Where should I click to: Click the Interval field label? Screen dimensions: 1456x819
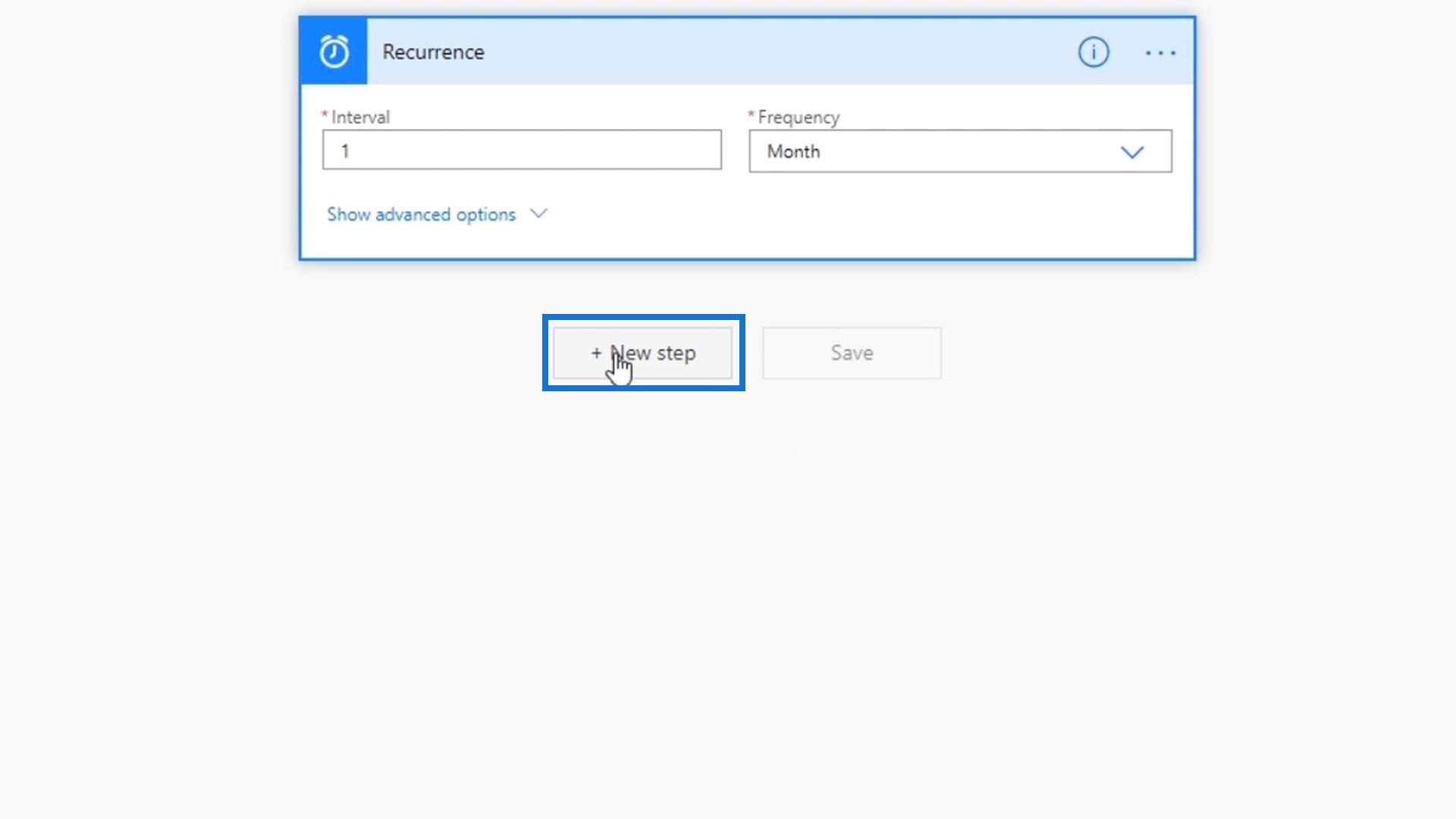(x=360, y=118)
